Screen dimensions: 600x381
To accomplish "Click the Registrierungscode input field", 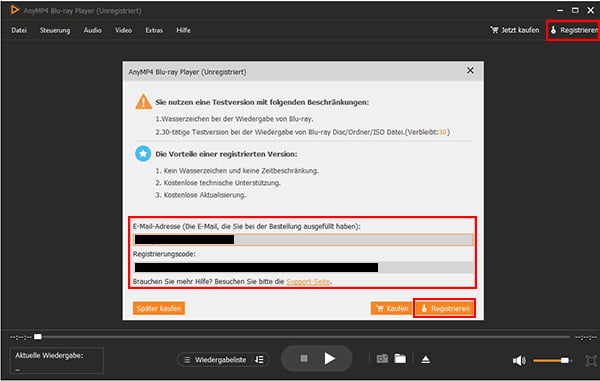I will tap(303, 267).
